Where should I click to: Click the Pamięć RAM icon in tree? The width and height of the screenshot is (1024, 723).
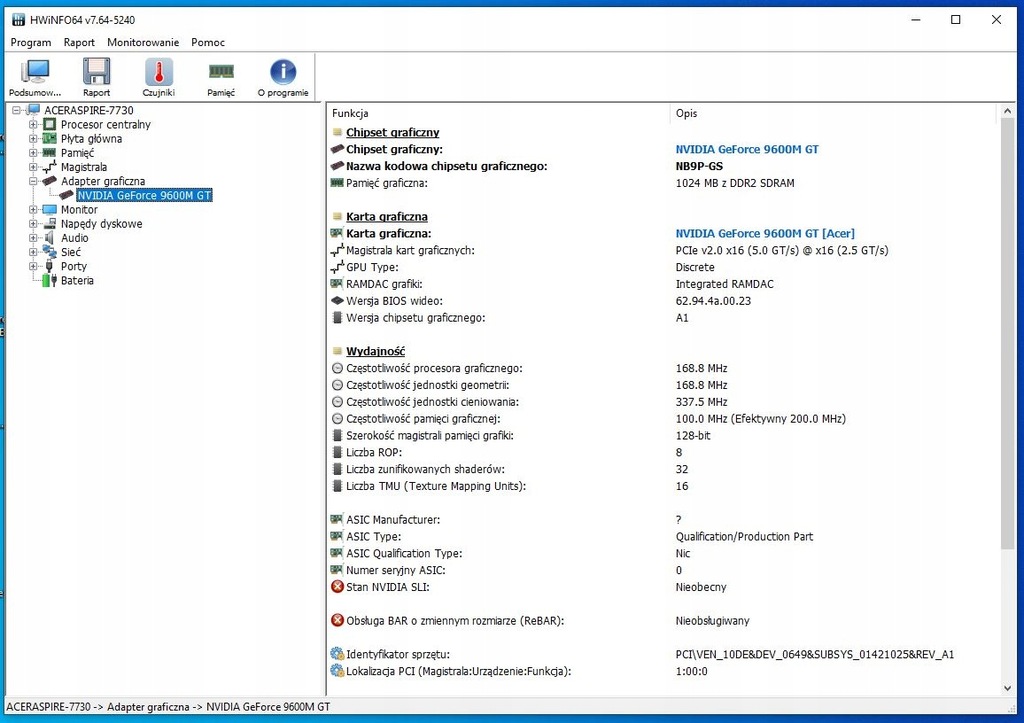pos(50,153)
